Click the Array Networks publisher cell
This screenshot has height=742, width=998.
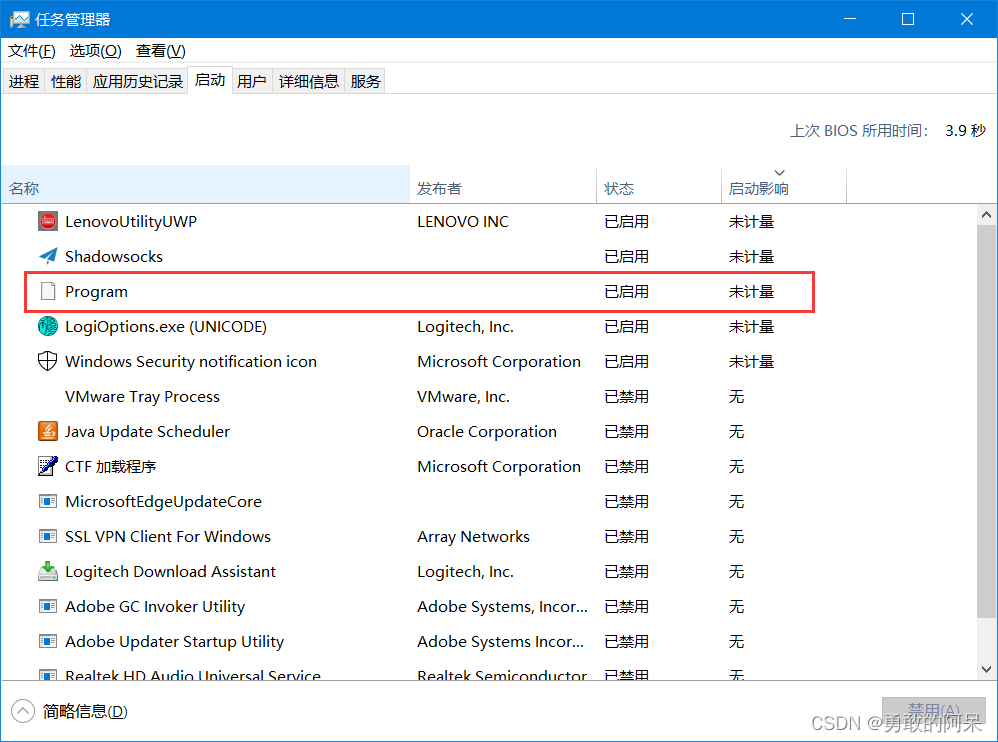point(474,536)
